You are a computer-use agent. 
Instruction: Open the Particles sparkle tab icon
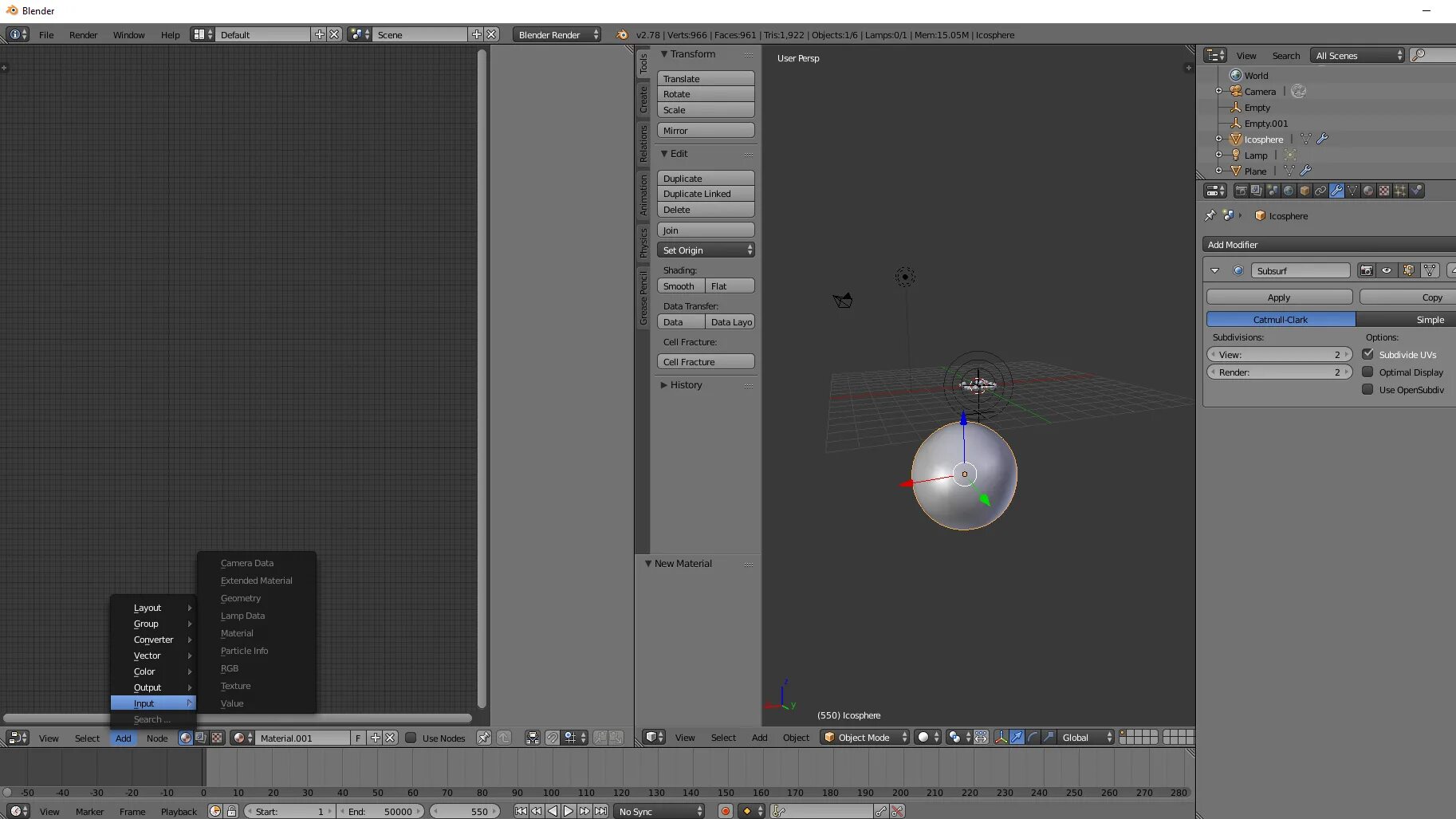(1400, 191)
